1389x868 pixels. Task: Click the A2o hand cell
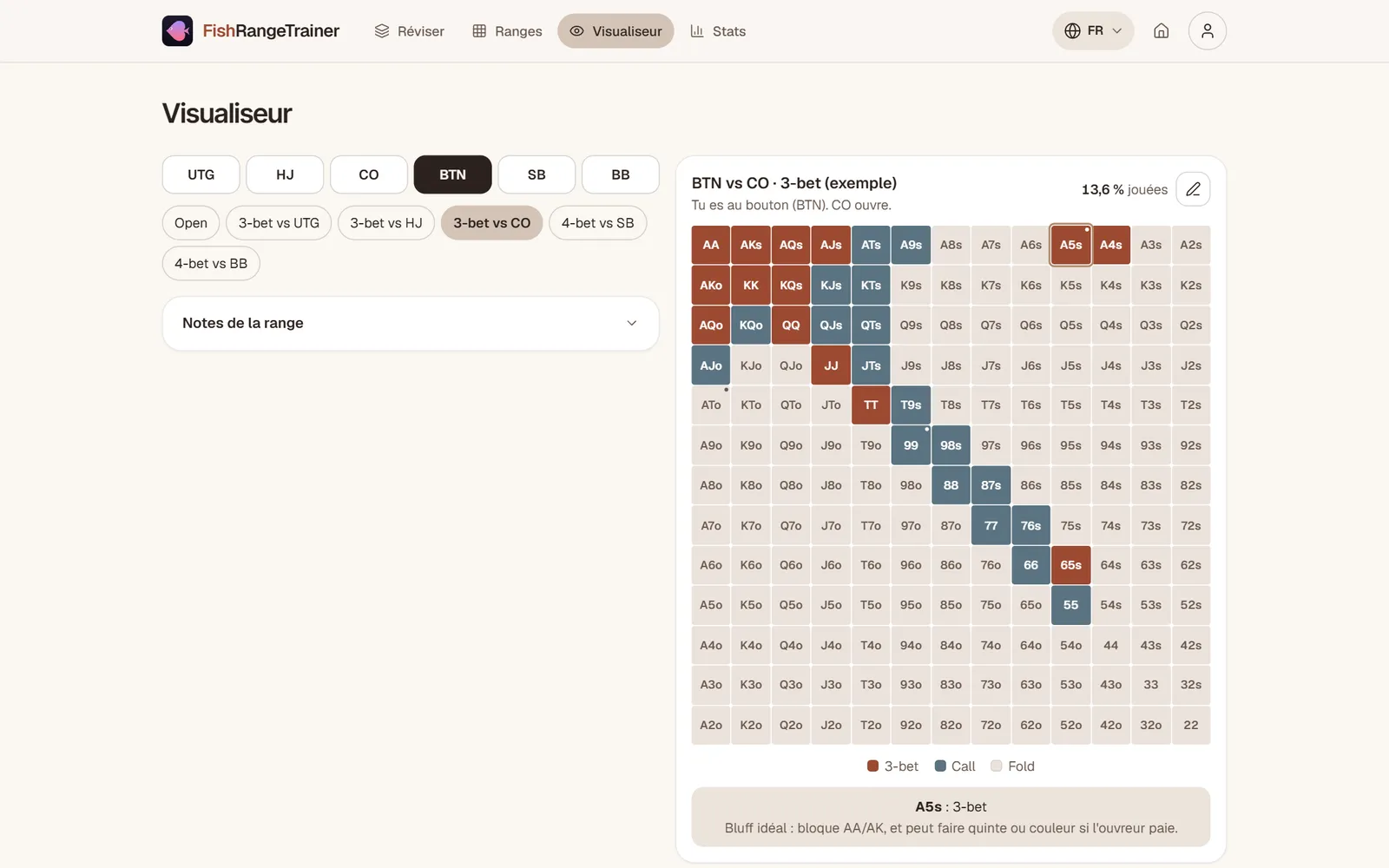(x=711, y=725)
